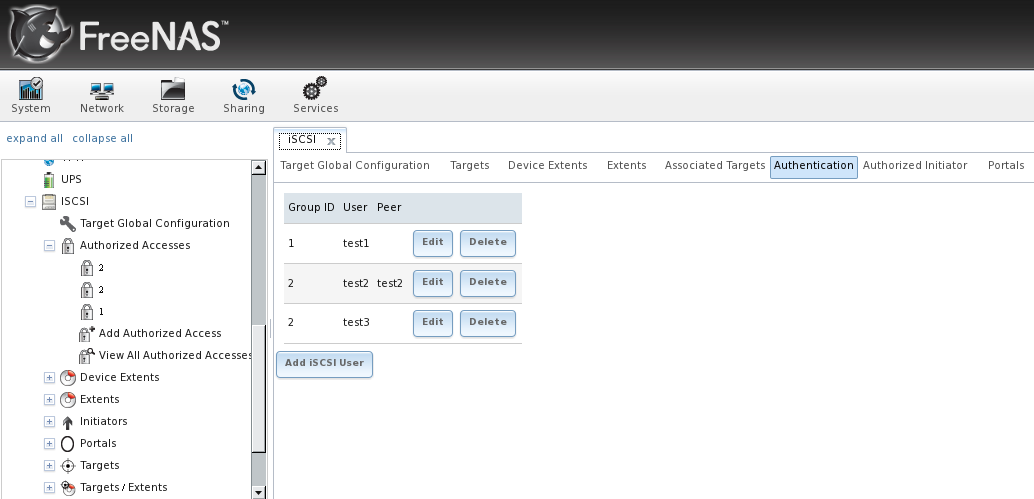Click the Targets / Extents icon
Viewport: 1034px width, 499px height.
click(67, 488)
